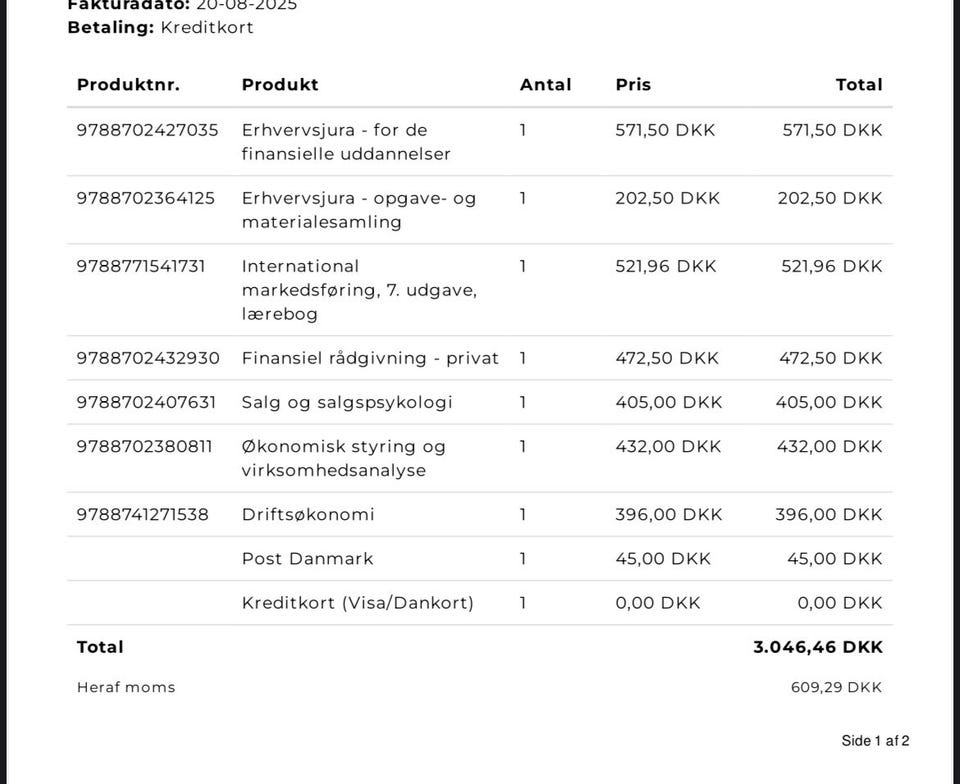Click the Betaling: Kreditkort line
Viewport: 960px width, 784px height.
pyautogui.click(x=160, y=27)
